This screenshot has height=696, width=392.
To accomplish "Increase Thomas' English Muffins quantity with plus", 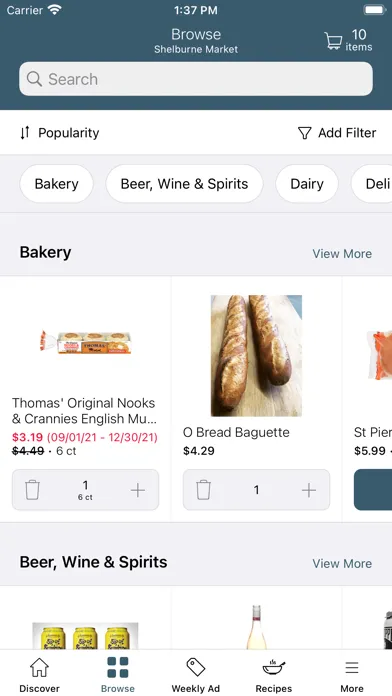I will click(x=138, y=490).
